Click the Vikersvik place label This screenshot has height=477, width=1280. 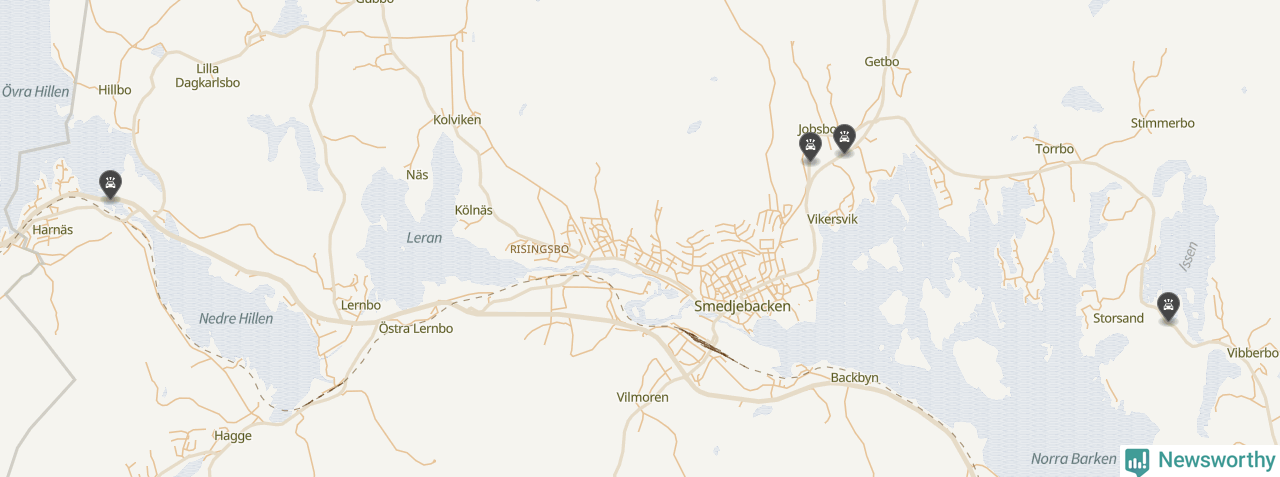click(x=832, y=218)
